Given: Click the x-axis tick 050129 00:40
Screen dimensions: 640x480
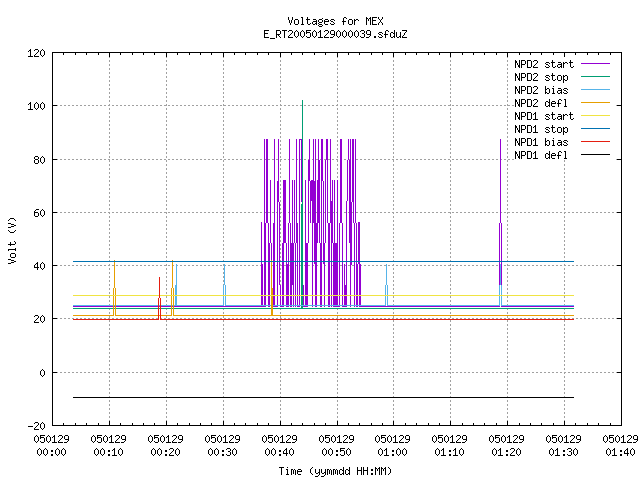Looking at the screenshot, I should point(279,446).
